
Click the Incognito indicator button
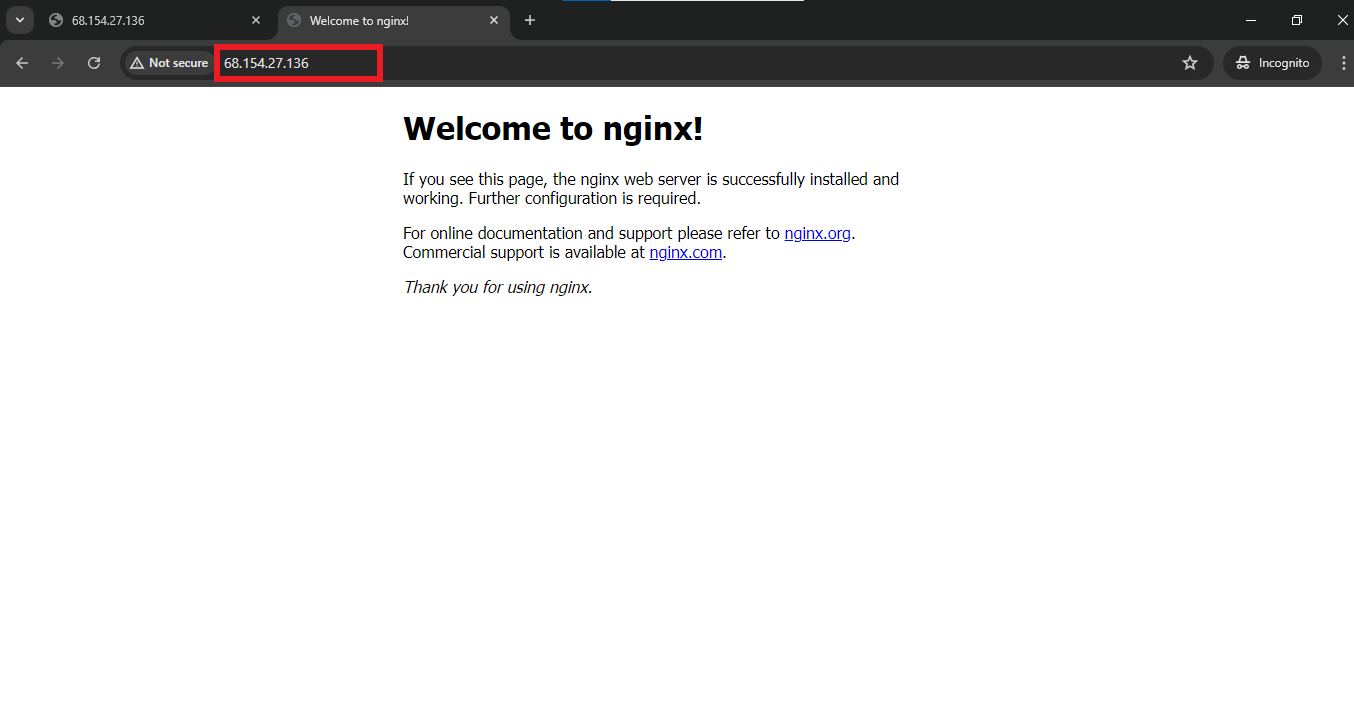(1272, 63)
